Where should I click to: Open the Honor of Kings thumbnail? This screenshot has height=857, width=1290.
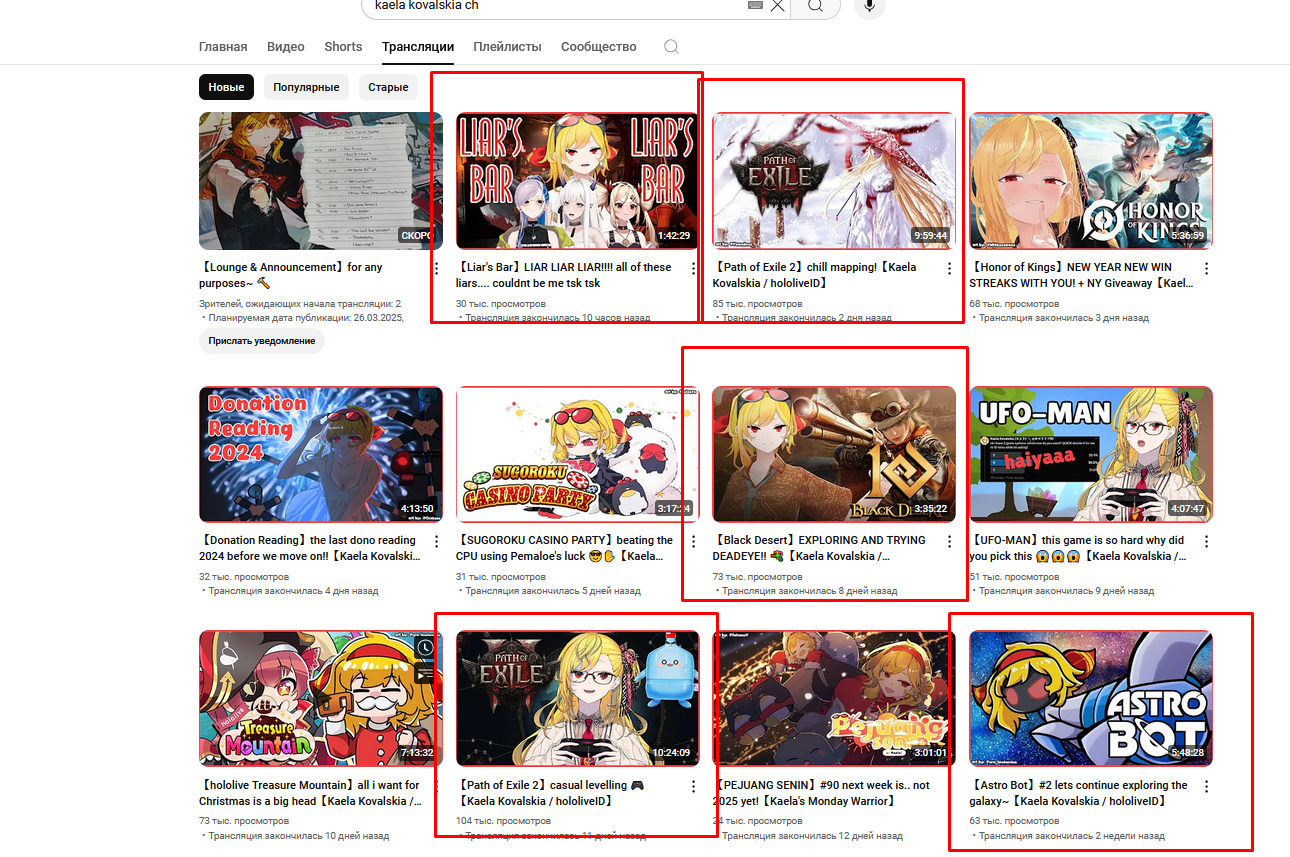pyautogui.click(x=1091, y=181)
